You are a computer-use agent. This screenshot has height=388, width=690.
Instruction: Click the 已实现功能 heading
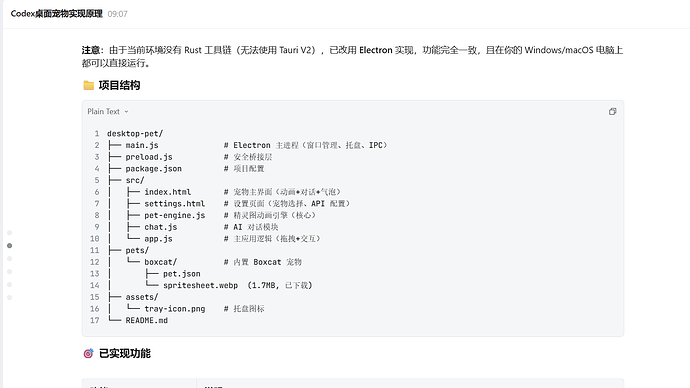click(125, 354)
